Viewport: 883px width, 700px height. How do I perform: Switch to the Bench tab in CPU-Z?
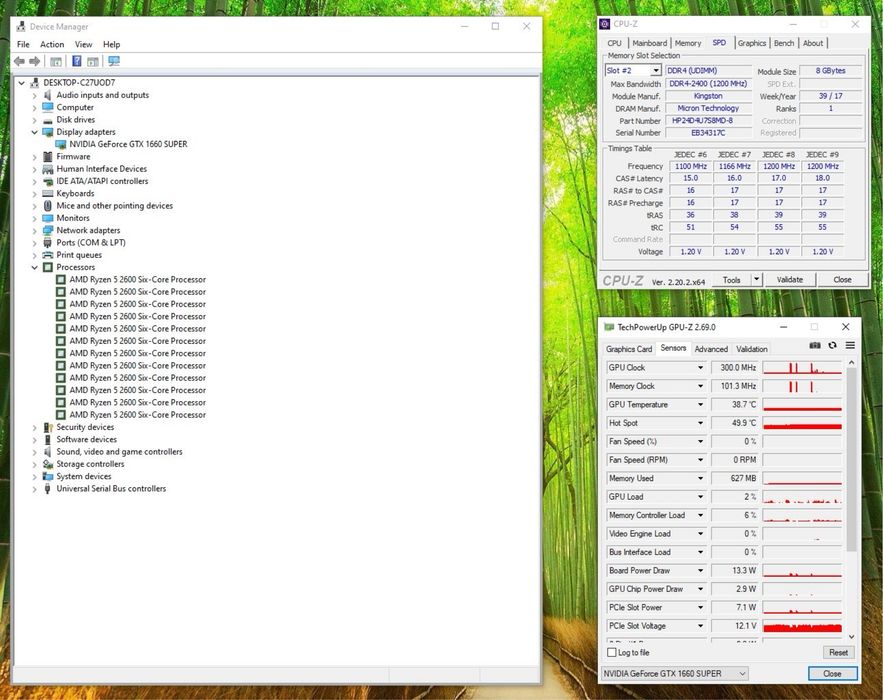point(784,43)
